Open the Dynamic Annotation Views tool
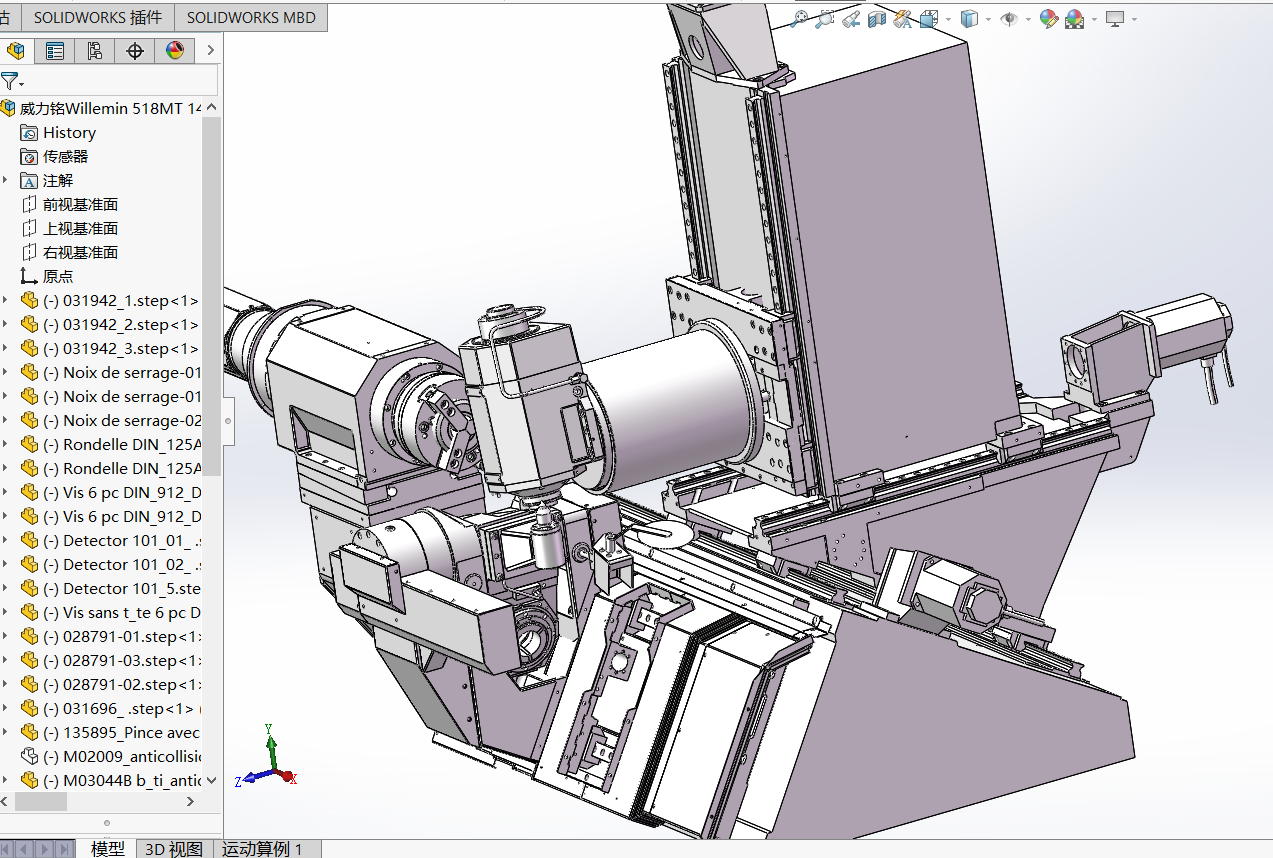 [x=903, y=18]
